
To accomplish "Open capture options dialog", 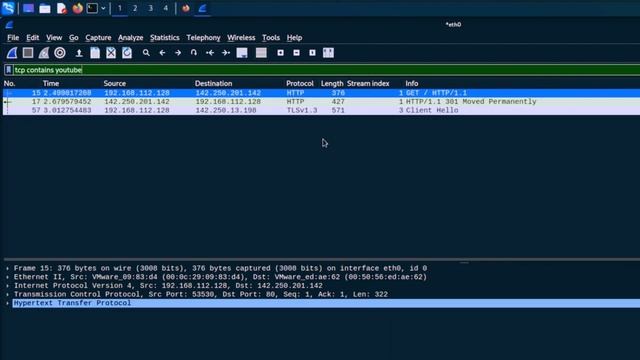I will (x=60, y=53).
